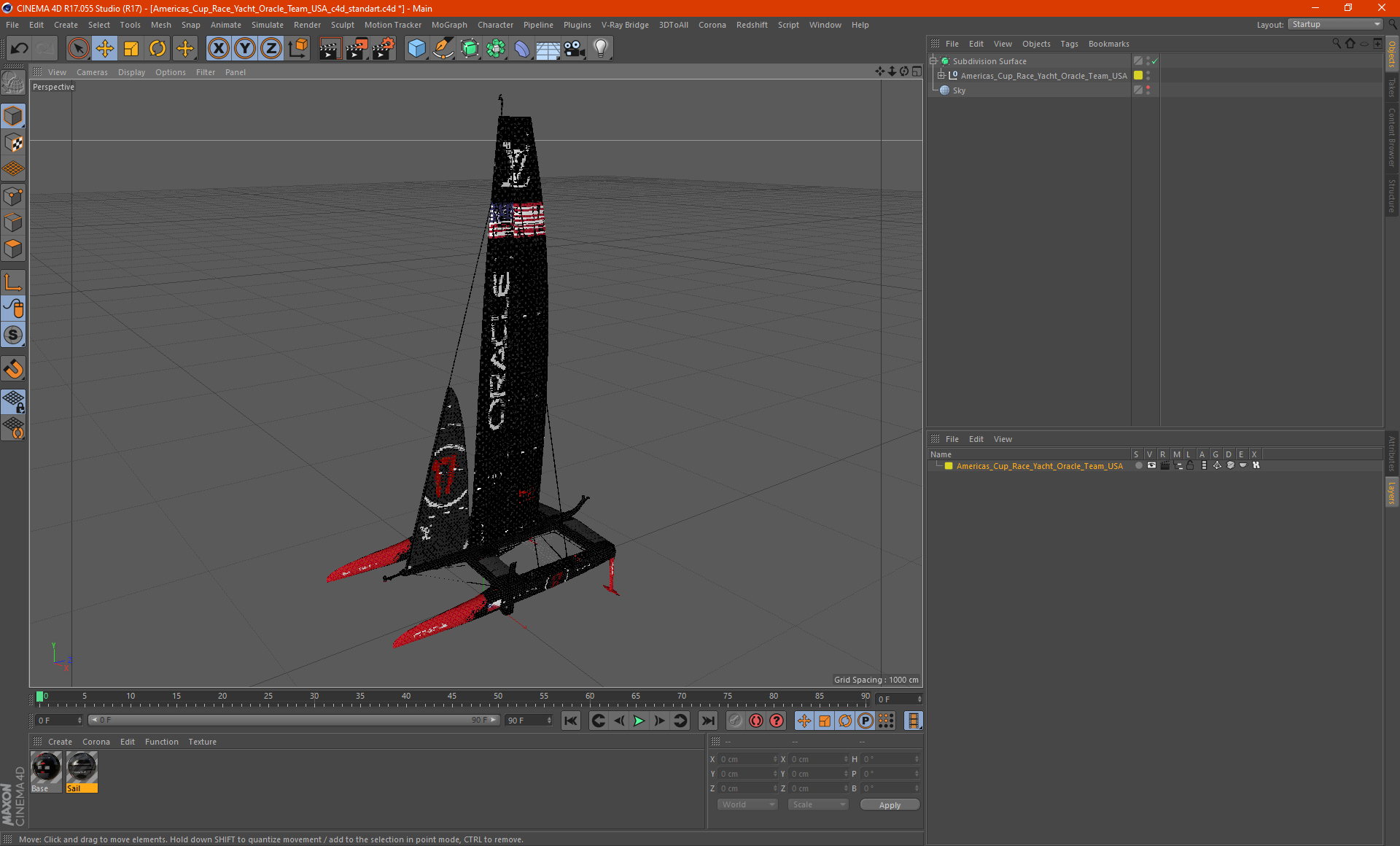1400x846 pixels.
Task: Click the Object Manager search icon
Action: point(1336,44)
